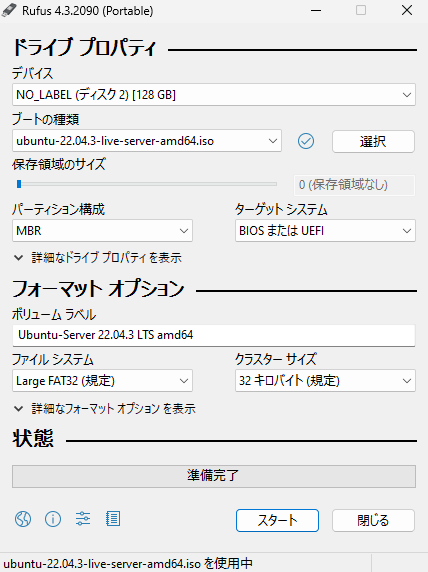
Task: Click the デバイス label
Action: 32,74
